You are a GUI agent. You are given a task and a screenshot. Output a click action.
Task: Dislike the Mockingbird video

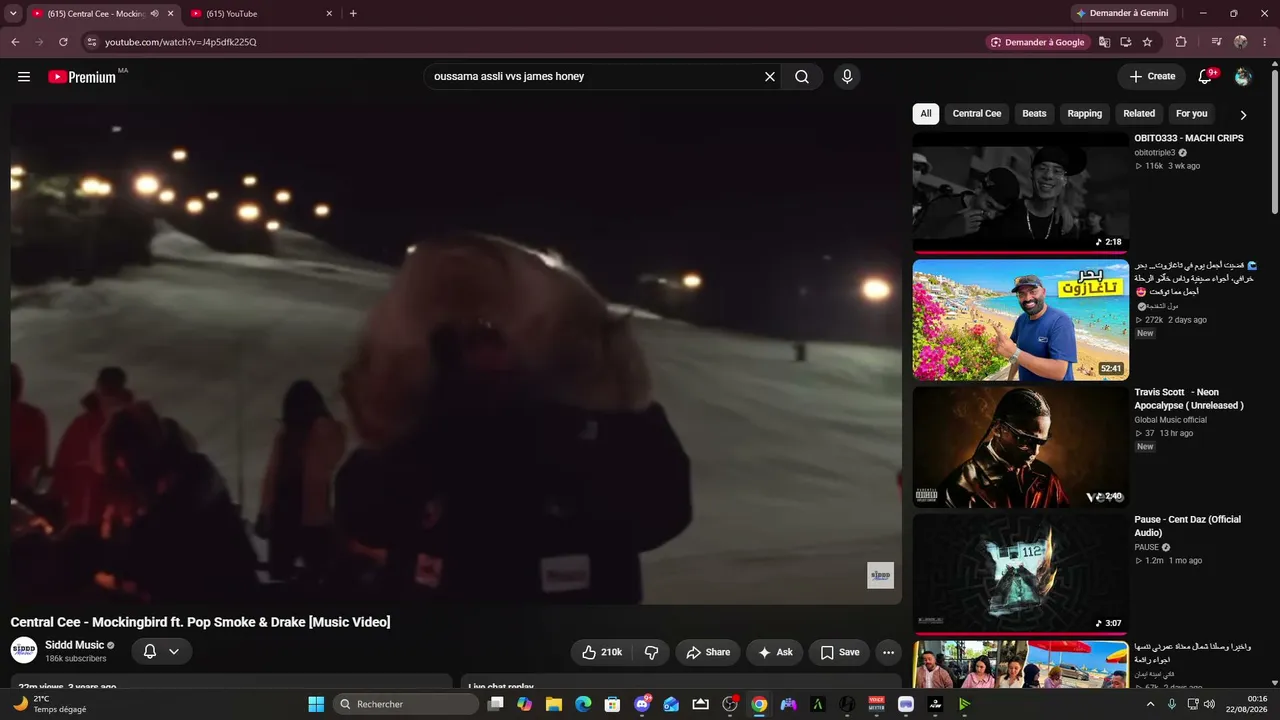pos(652,652)
